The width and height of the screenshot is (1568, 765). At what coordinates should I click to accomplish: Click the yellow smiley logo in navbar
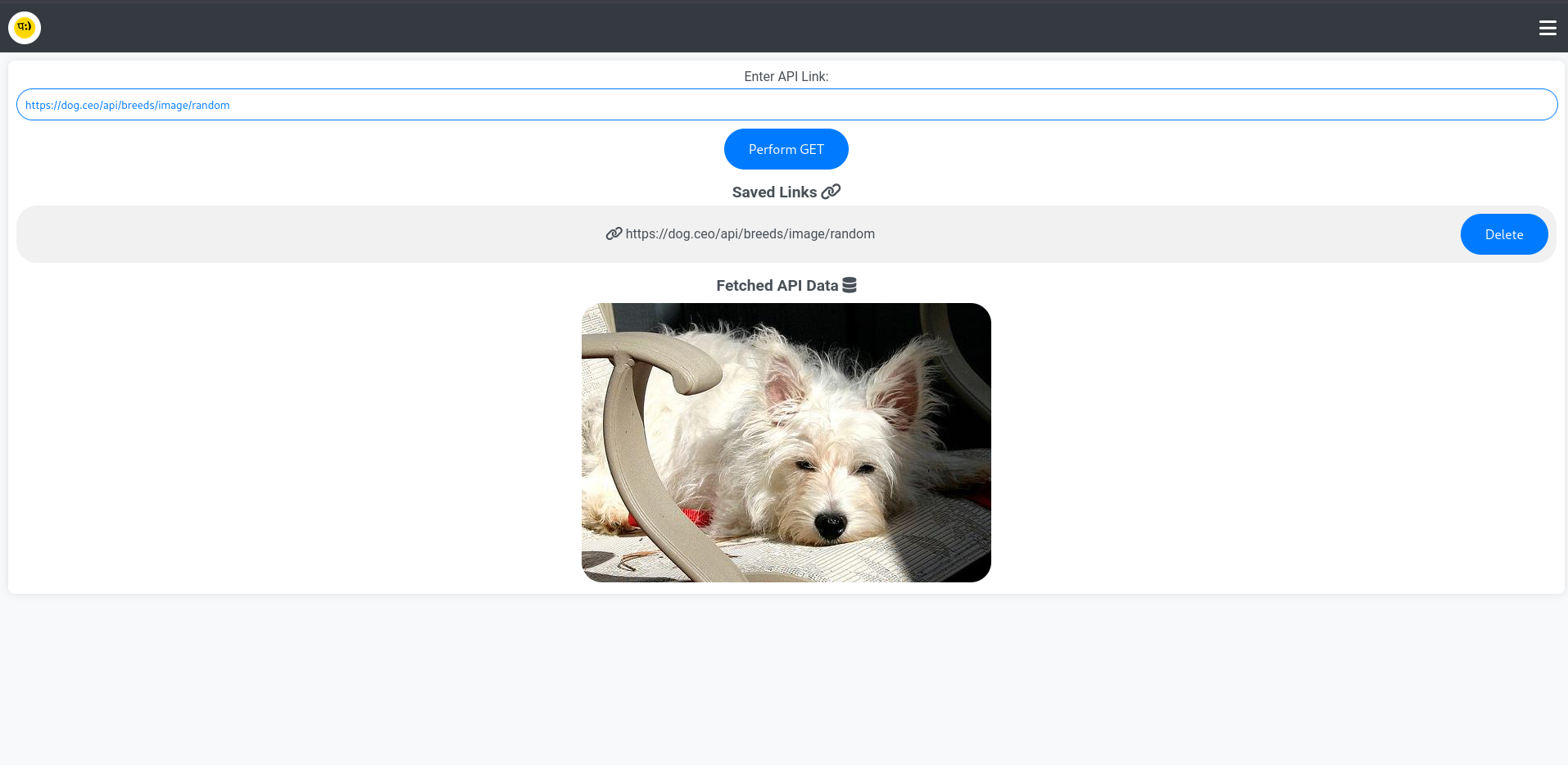coord(25,28)
